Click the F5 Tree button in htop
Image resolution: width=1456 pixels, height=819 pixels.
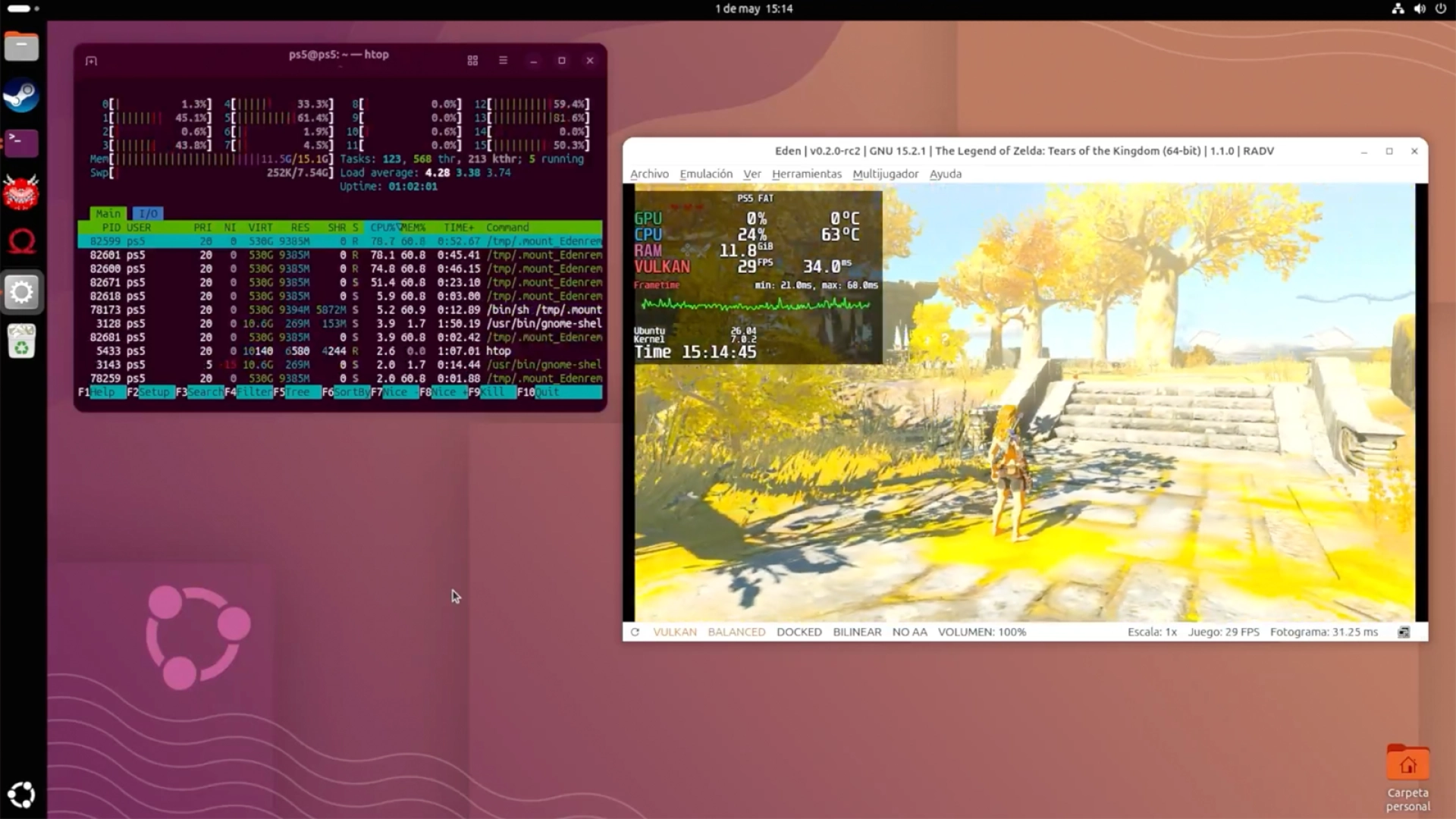click(x=297, y=392)
